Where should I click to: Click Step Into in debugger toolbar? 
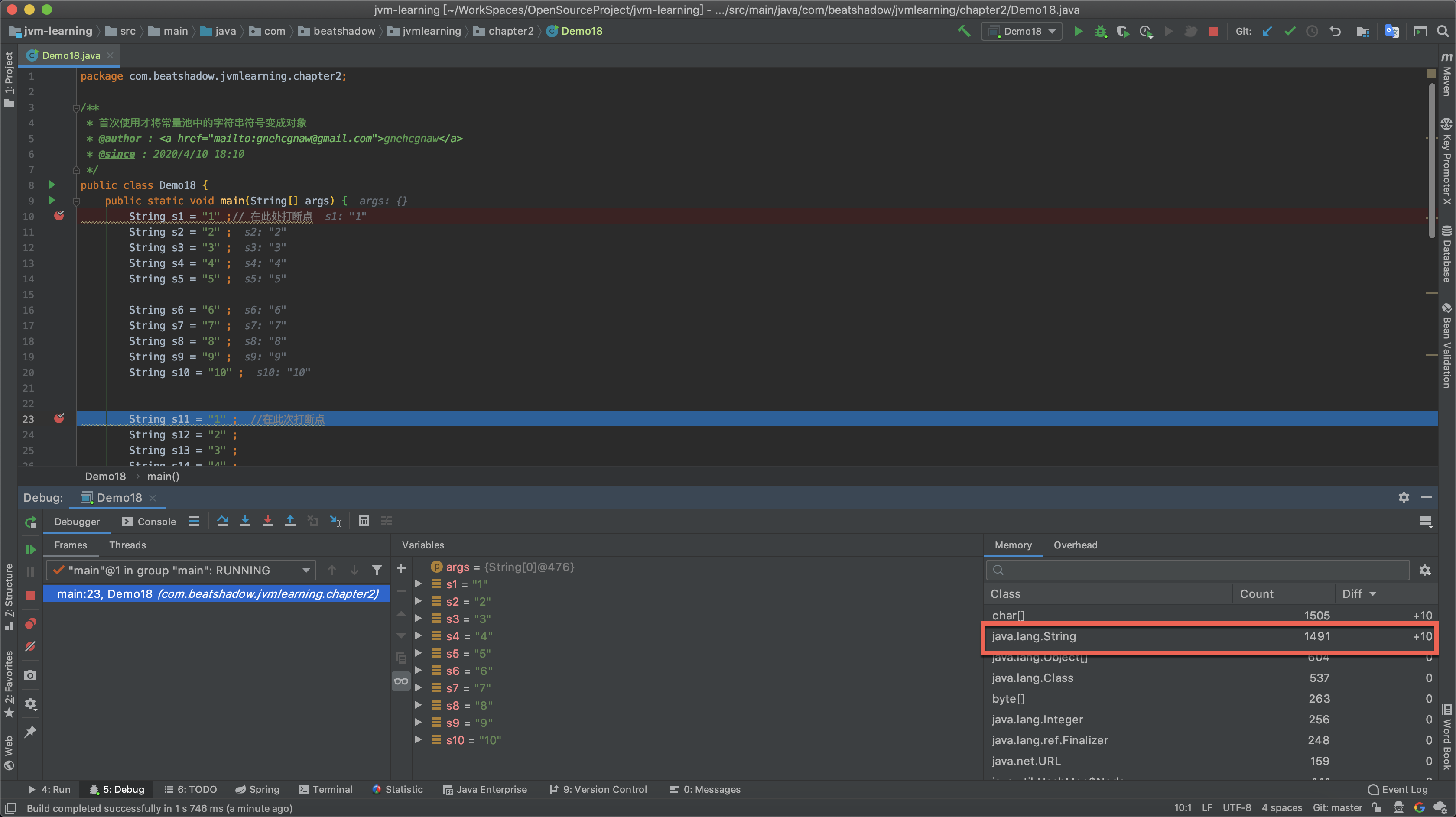245,521
